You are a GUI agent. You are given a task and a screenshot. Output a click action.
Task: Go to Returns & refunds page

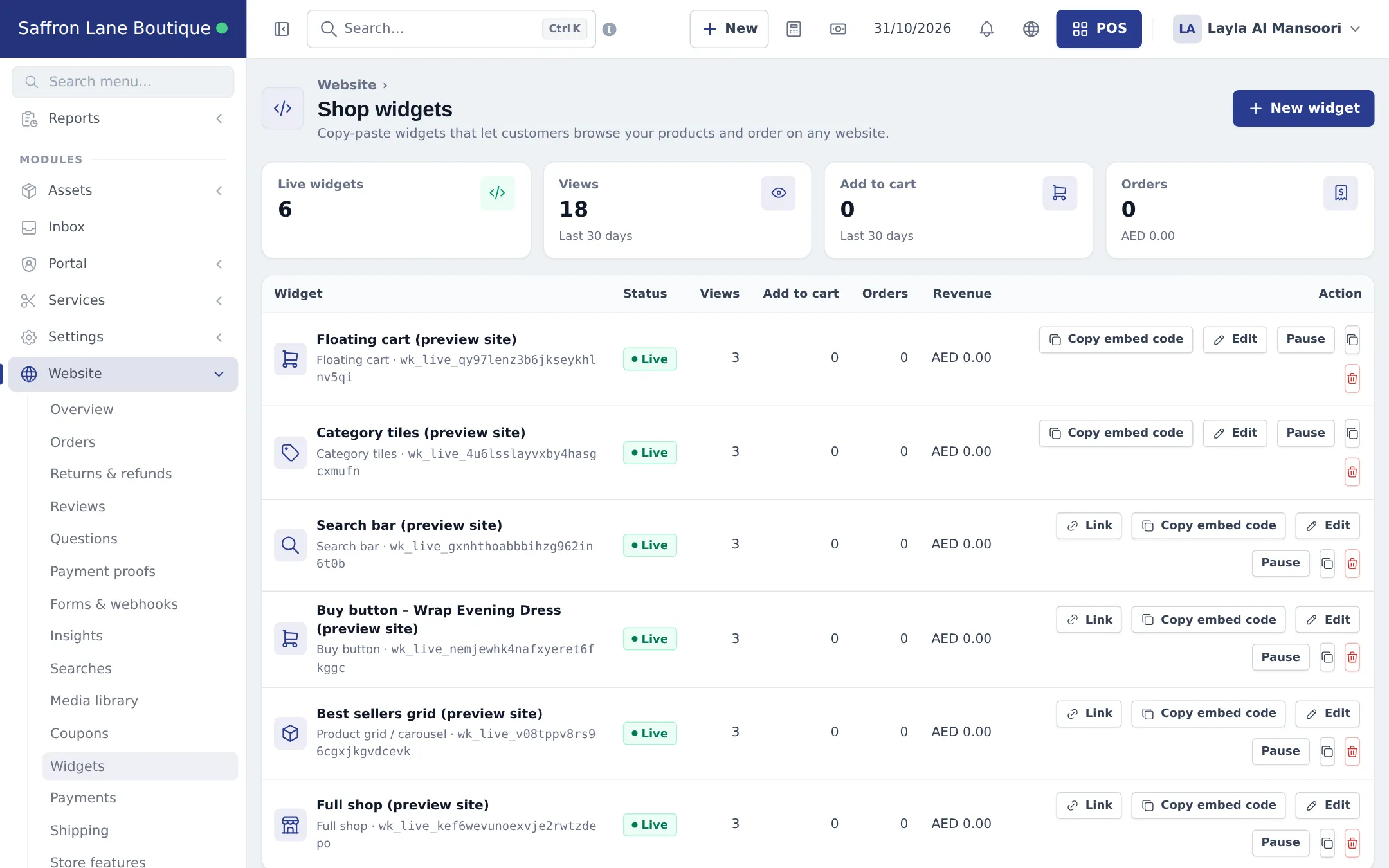[111, 474]
